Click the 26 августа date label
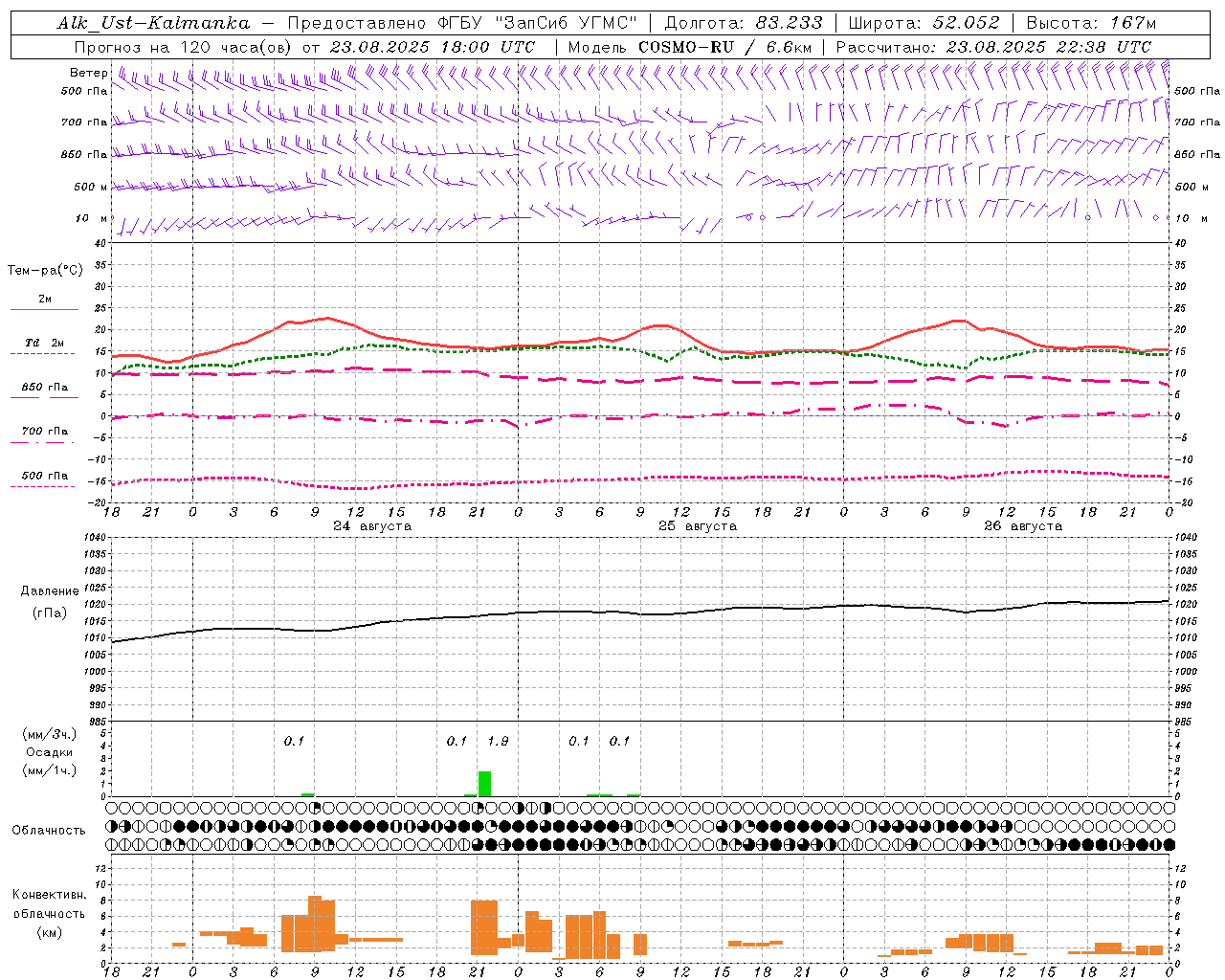1225x980 pixels. (1023, 526)
